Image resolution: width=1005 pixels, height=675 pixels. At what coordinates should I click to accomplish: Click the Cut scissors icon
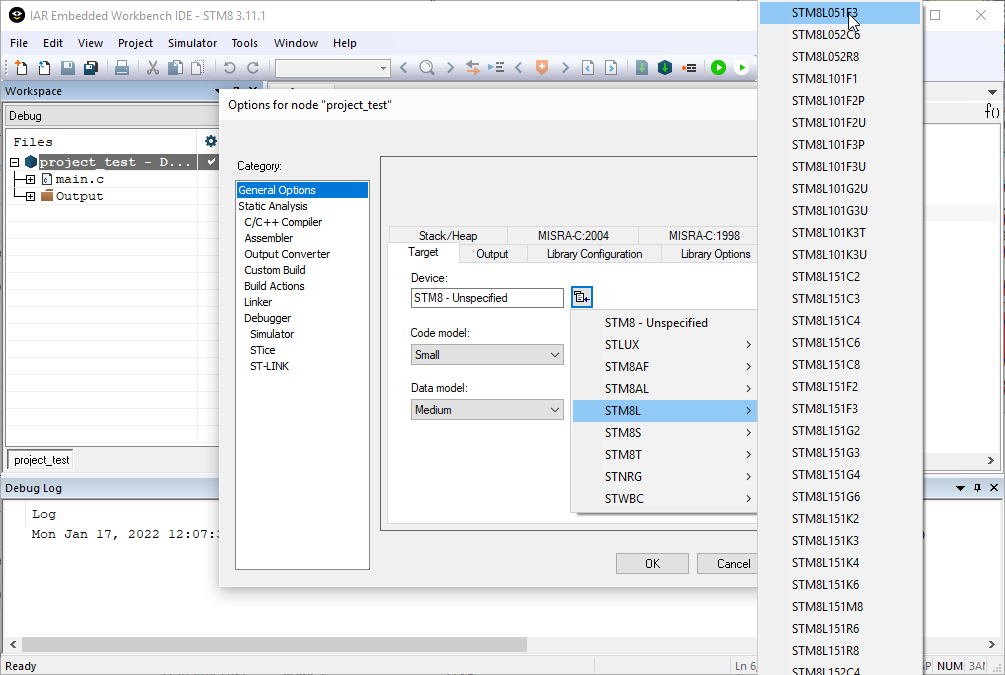click(153, 67)
